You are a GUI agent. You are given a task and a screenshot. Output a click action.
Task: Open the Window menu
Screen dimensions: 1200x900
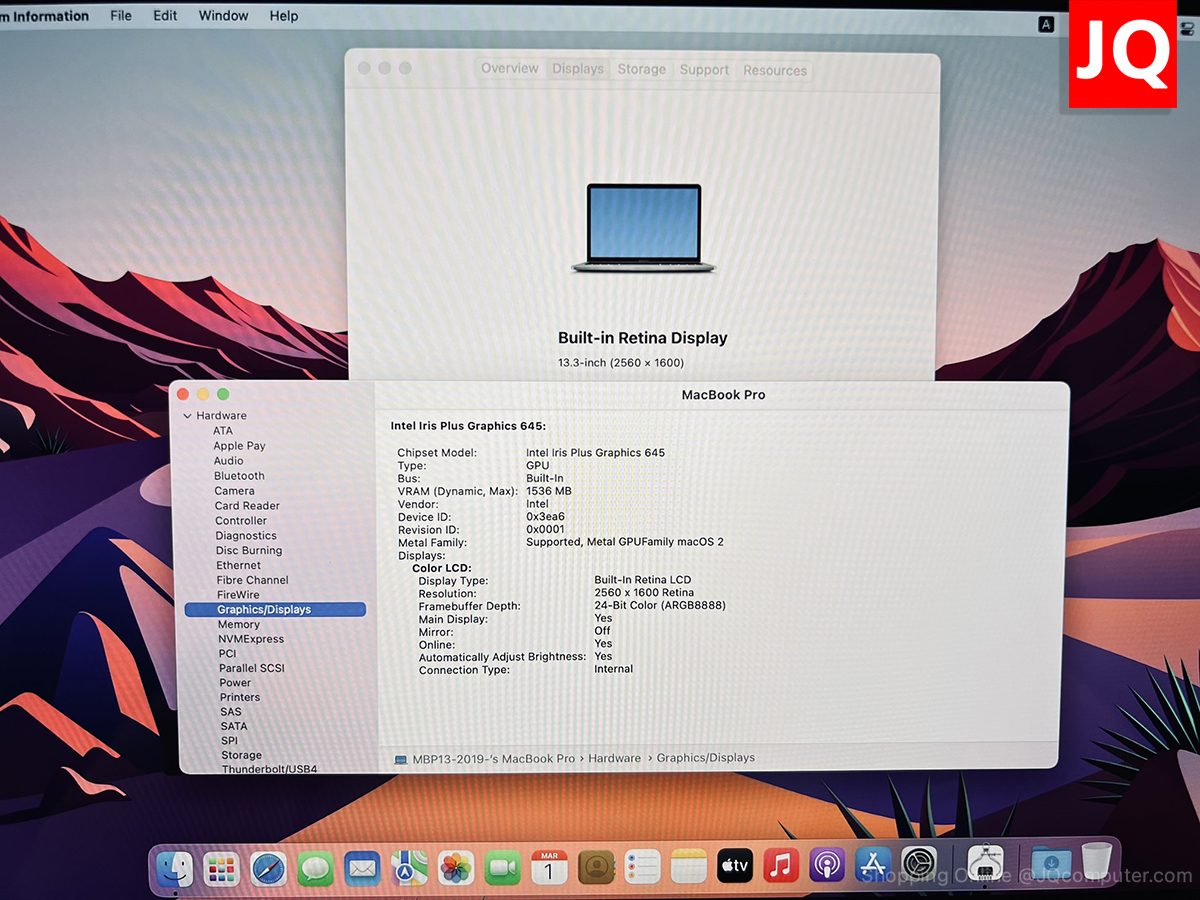223,16
